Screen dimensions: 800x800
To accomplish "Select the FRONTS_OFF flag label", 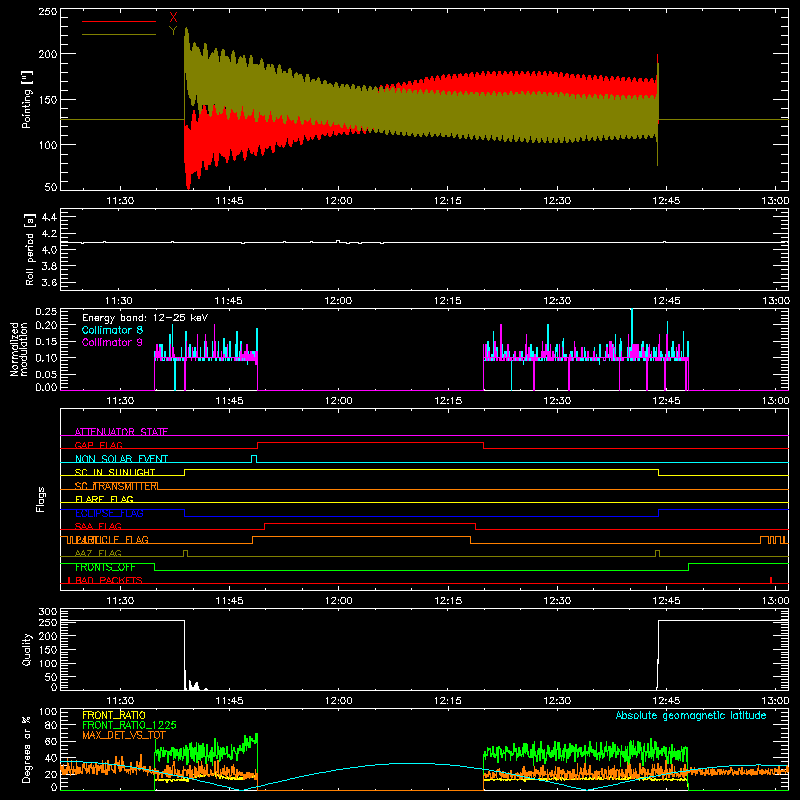I will pyautogui.click(x=105, y=567).
